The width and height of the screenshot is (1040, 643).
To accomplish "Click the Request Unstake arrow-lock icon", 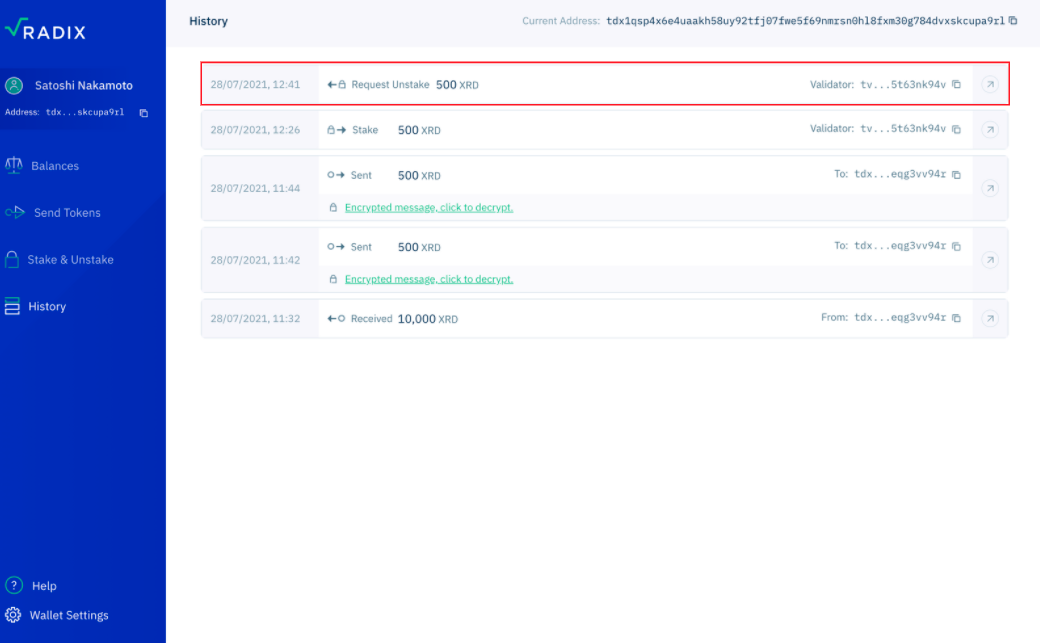I will tap(336, 84).
